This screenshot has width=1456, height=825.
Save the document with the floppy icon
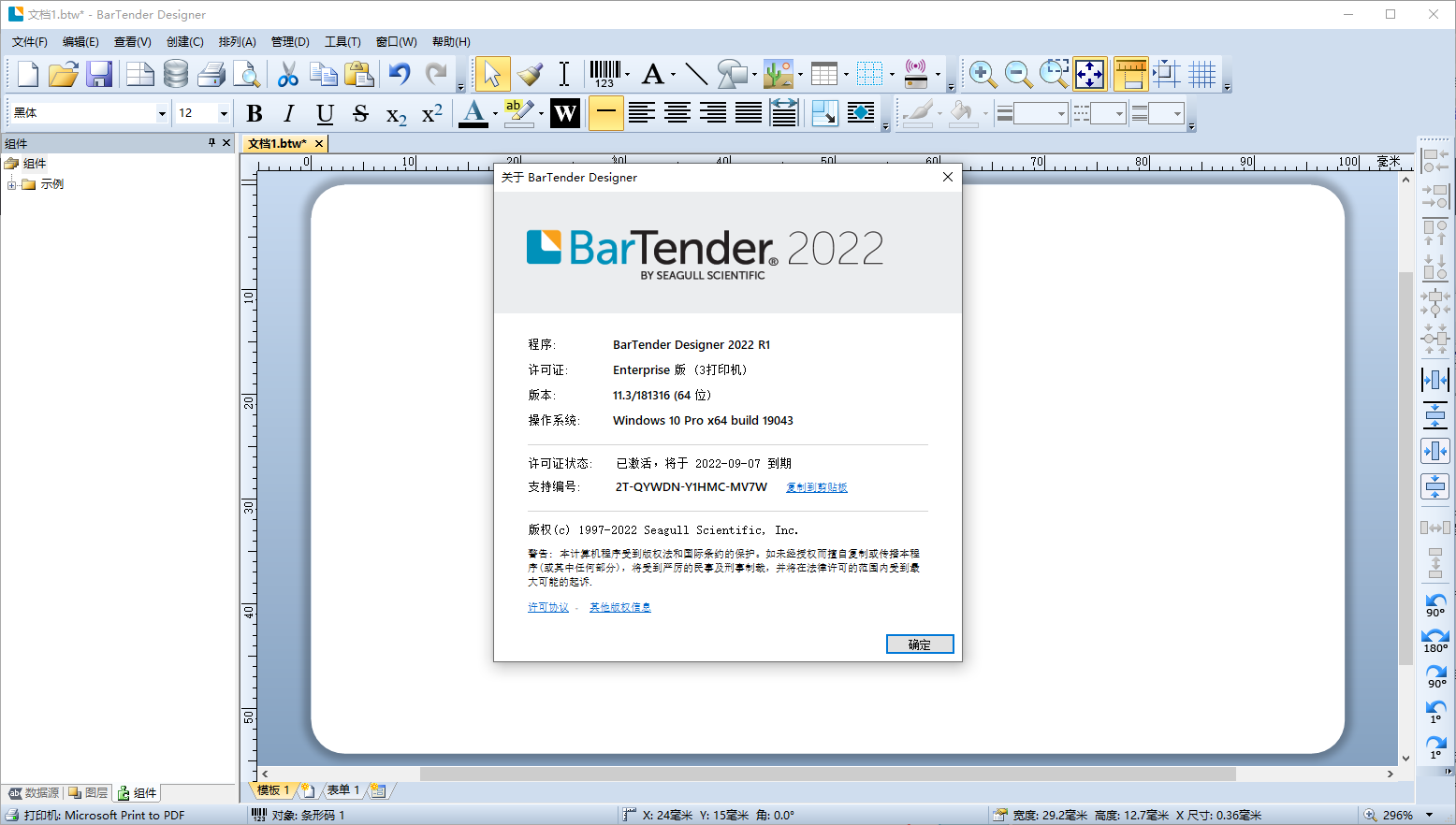pos(99,74)
